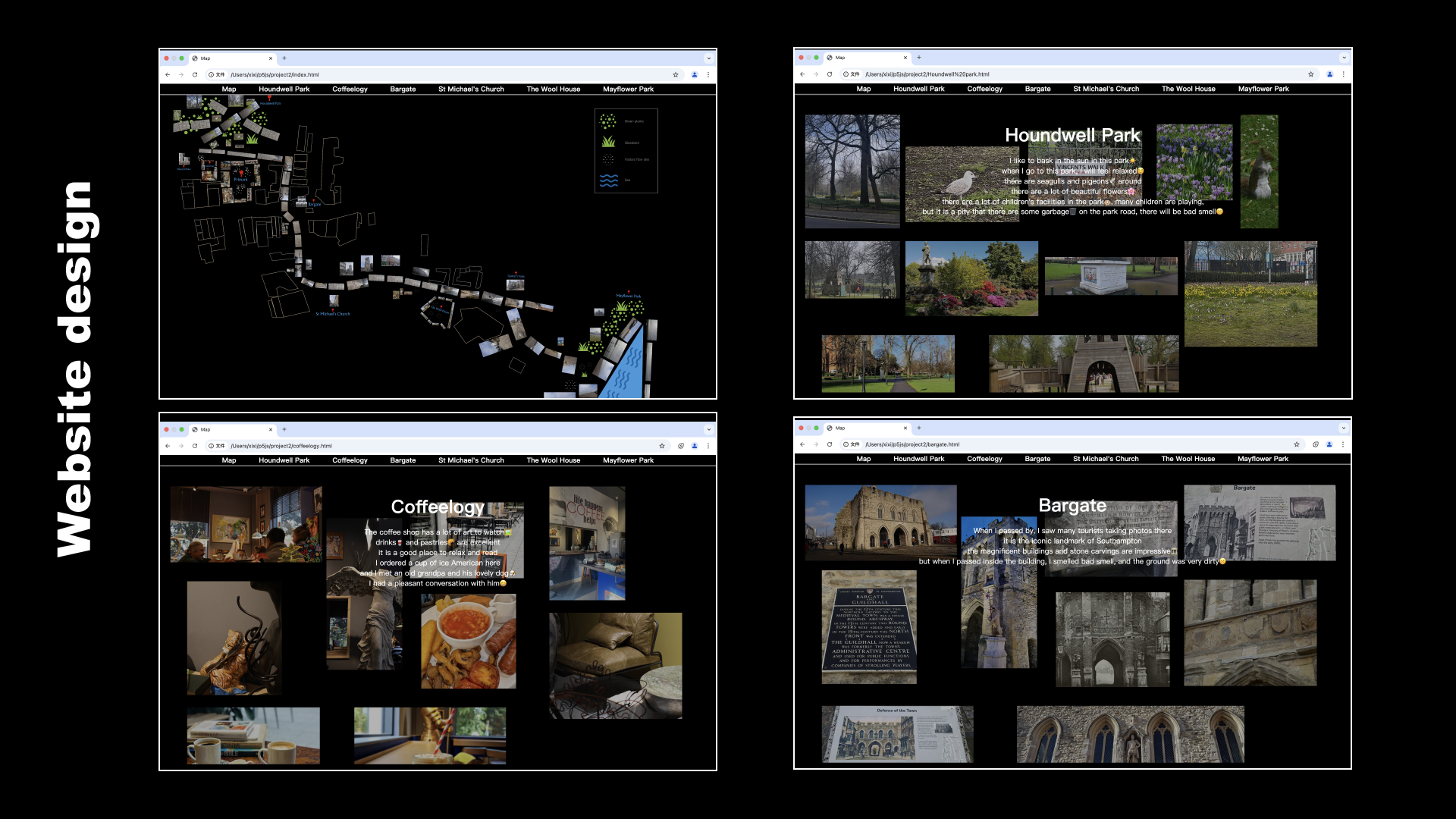The height and width of the screenshot is (819, 1456).
Task: Open Coffeelogy link in bargate.html nav
Action: click(x=984, y=459)
